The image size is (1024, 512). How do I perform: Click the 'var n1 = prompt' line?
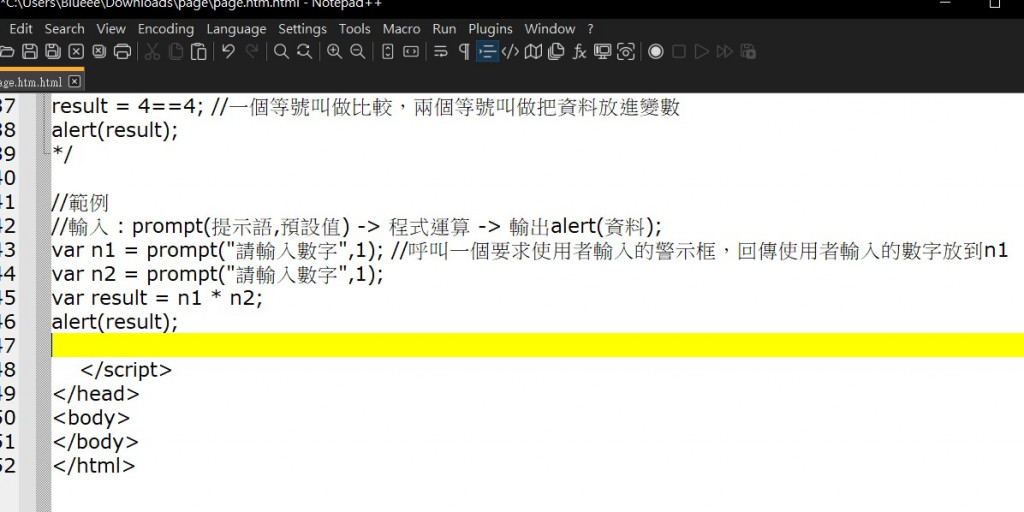[530, 250]
